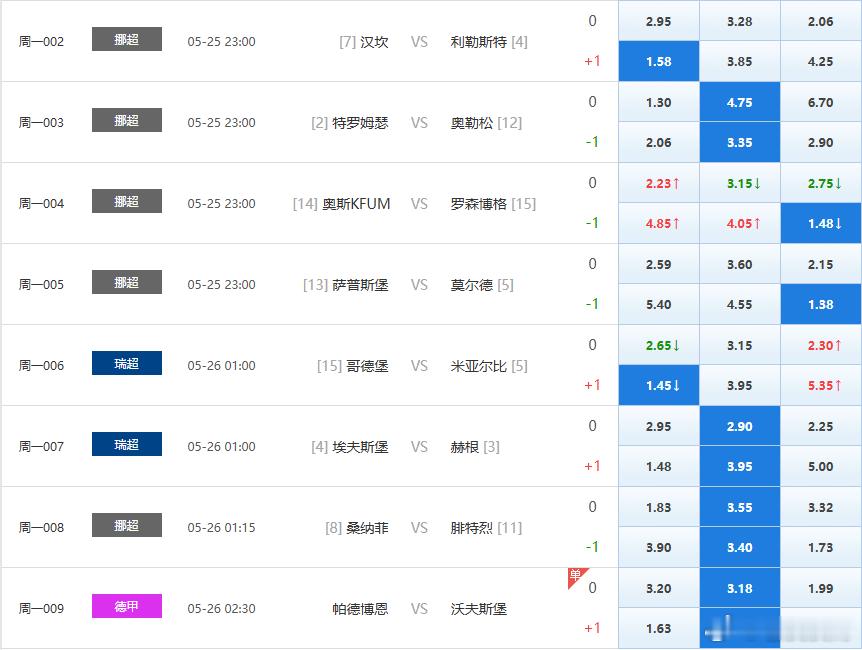Open team 赫根 page
This screenshot has height=650, width=862.
pos(465,447)
